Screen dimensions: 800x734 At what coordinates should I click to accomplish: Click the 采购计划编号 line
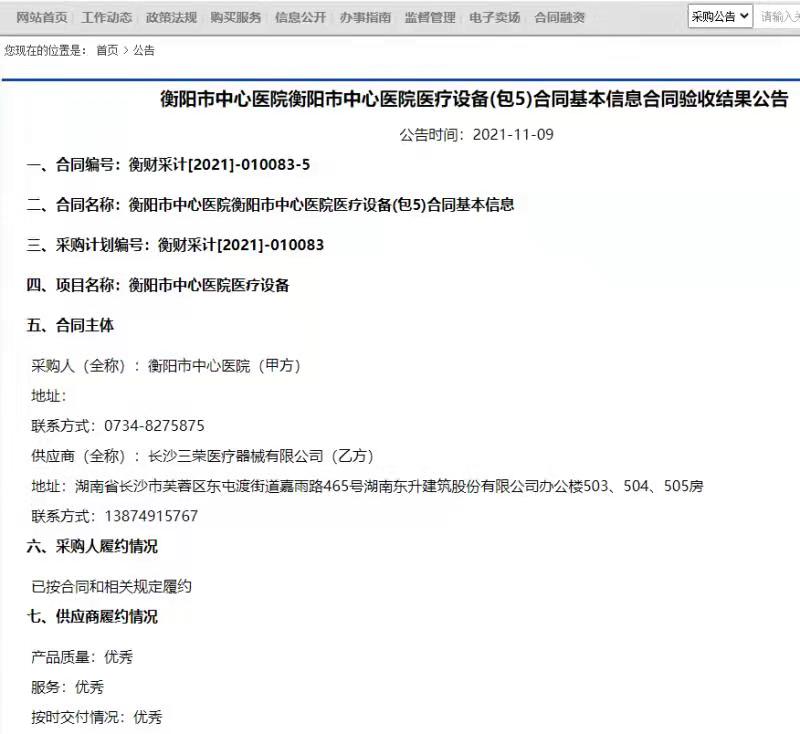click(x=176, y=245)
